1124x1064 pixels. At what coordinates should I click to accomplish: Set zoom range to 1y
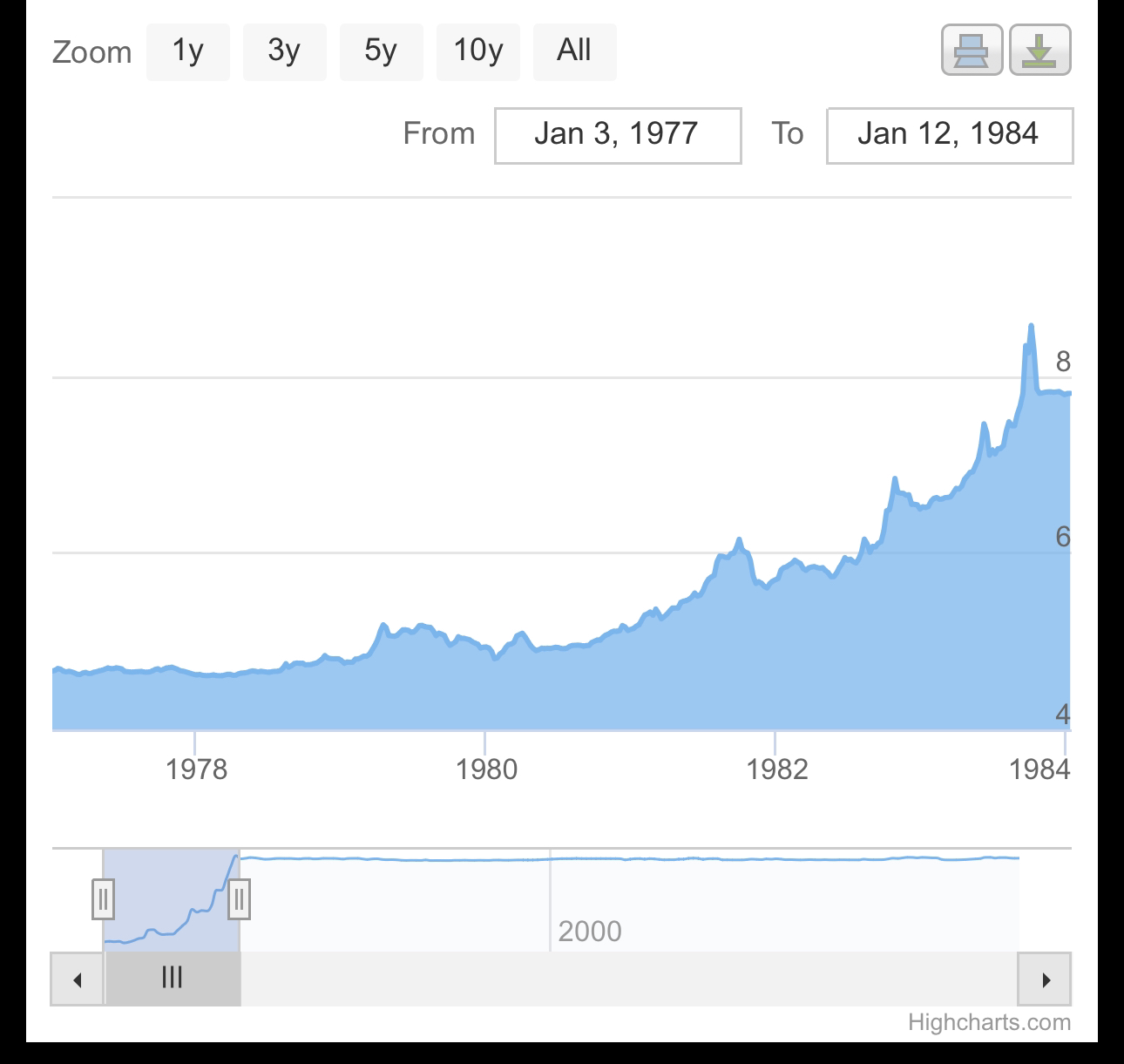188,51
